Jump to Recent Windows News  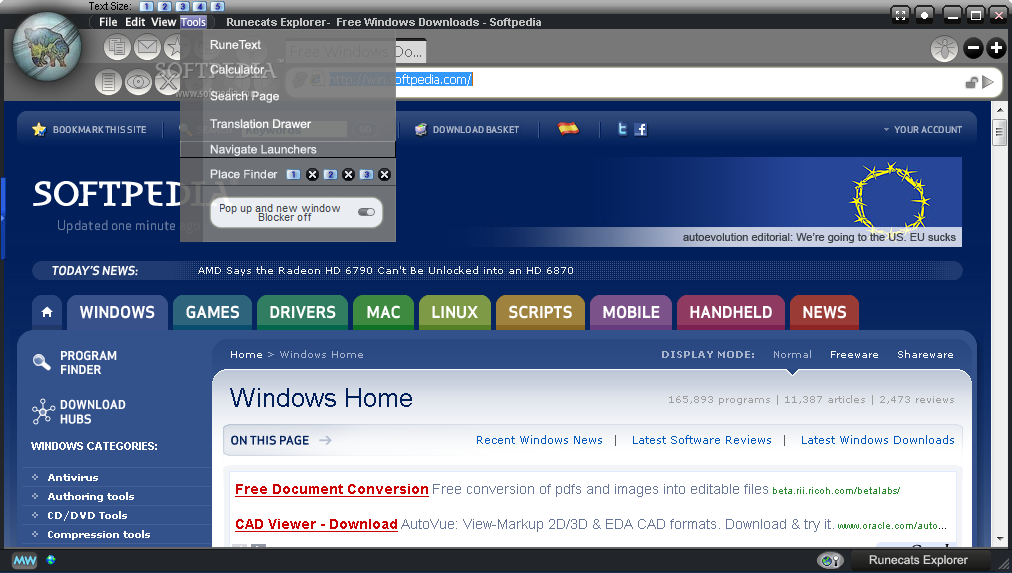point(539,440)
